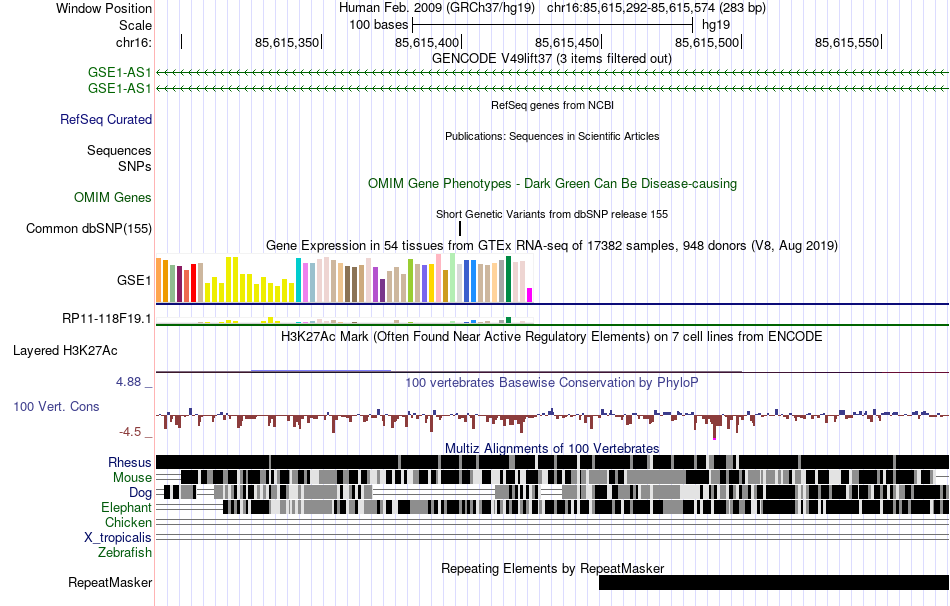Image resolution: width=950 pixels, height=606 pixels.
Task: Click the GSE1 expression track label
Action: point(134,281)
